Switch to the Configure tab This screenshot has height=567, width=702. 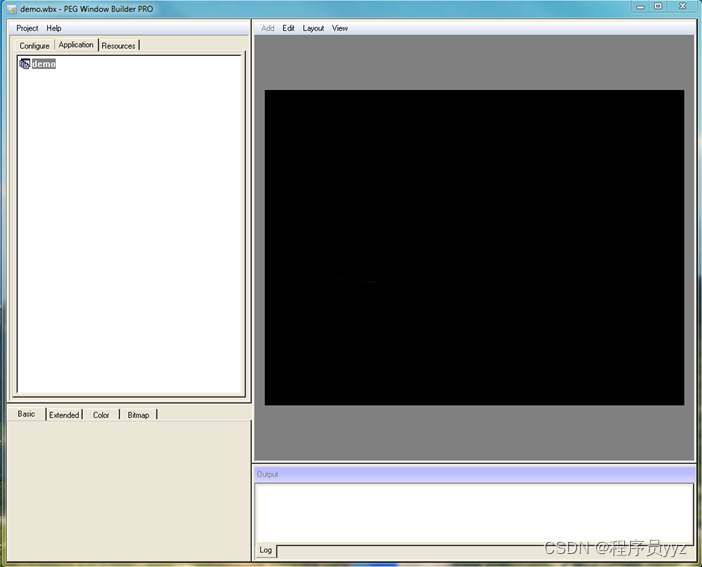click(x=34, y=46)
